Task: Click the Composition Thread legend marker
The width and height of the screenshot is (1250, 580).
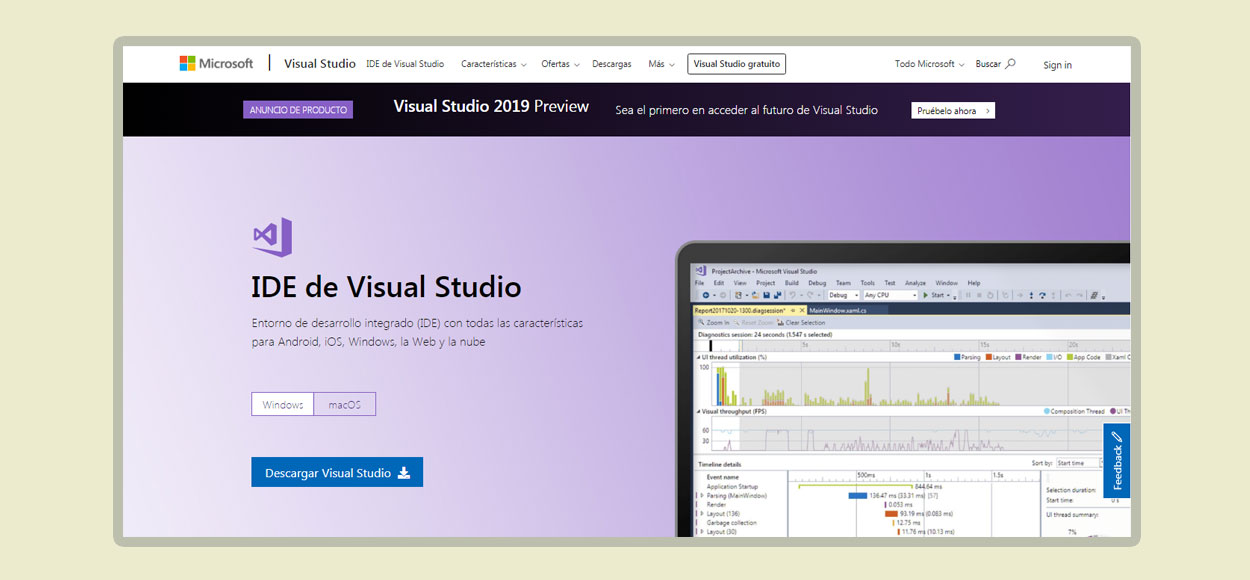Action: pyautogui.click(x=1047, y=411)
